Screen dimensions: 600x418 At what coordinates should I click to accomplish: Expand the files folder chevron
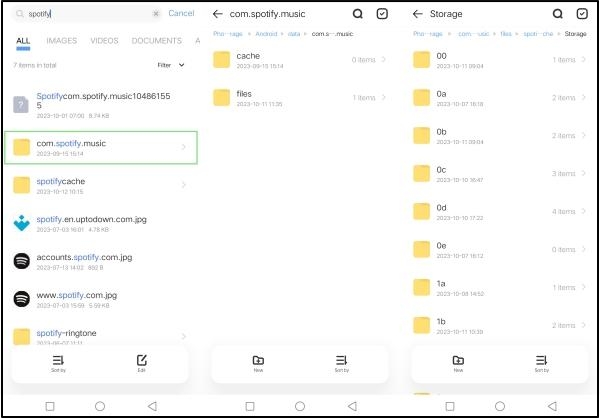384,97
